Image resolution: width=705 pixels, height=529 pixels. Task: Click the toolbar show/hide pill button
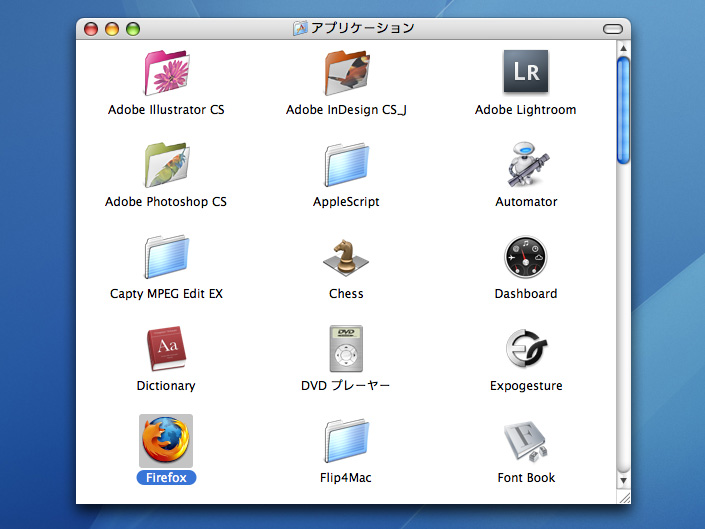(x=613, y=29)
